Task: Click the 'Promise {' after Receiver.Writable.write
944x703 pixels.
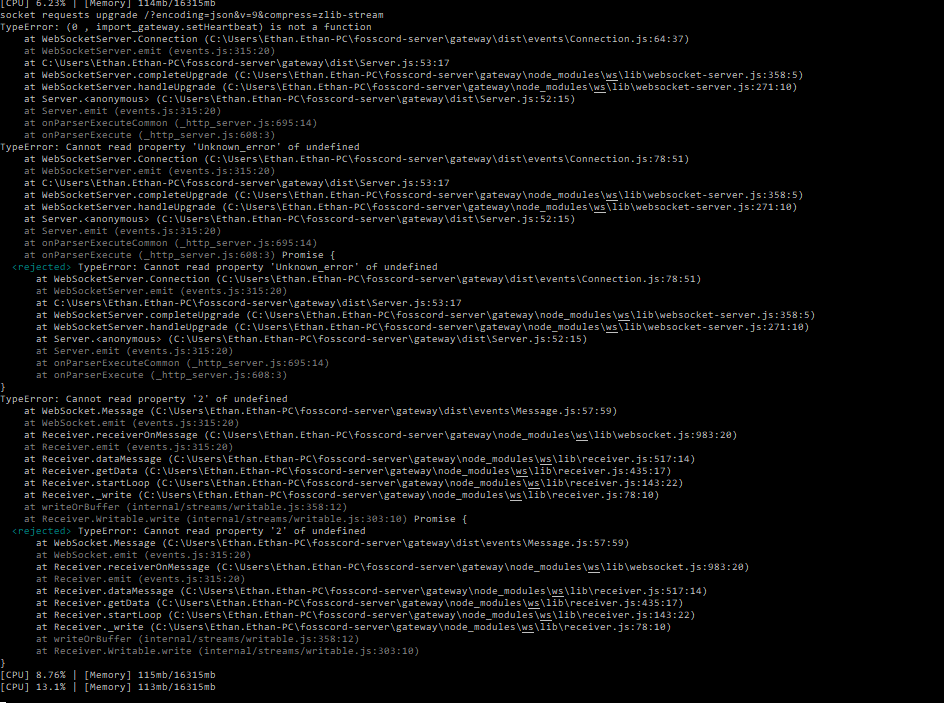Action: pos(440,519)
